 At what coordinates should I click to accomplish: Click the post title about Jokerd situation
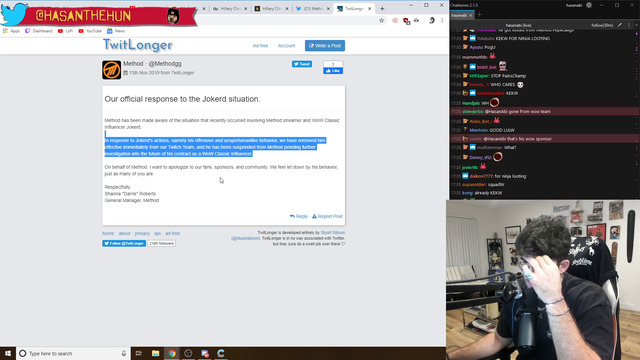182,99
